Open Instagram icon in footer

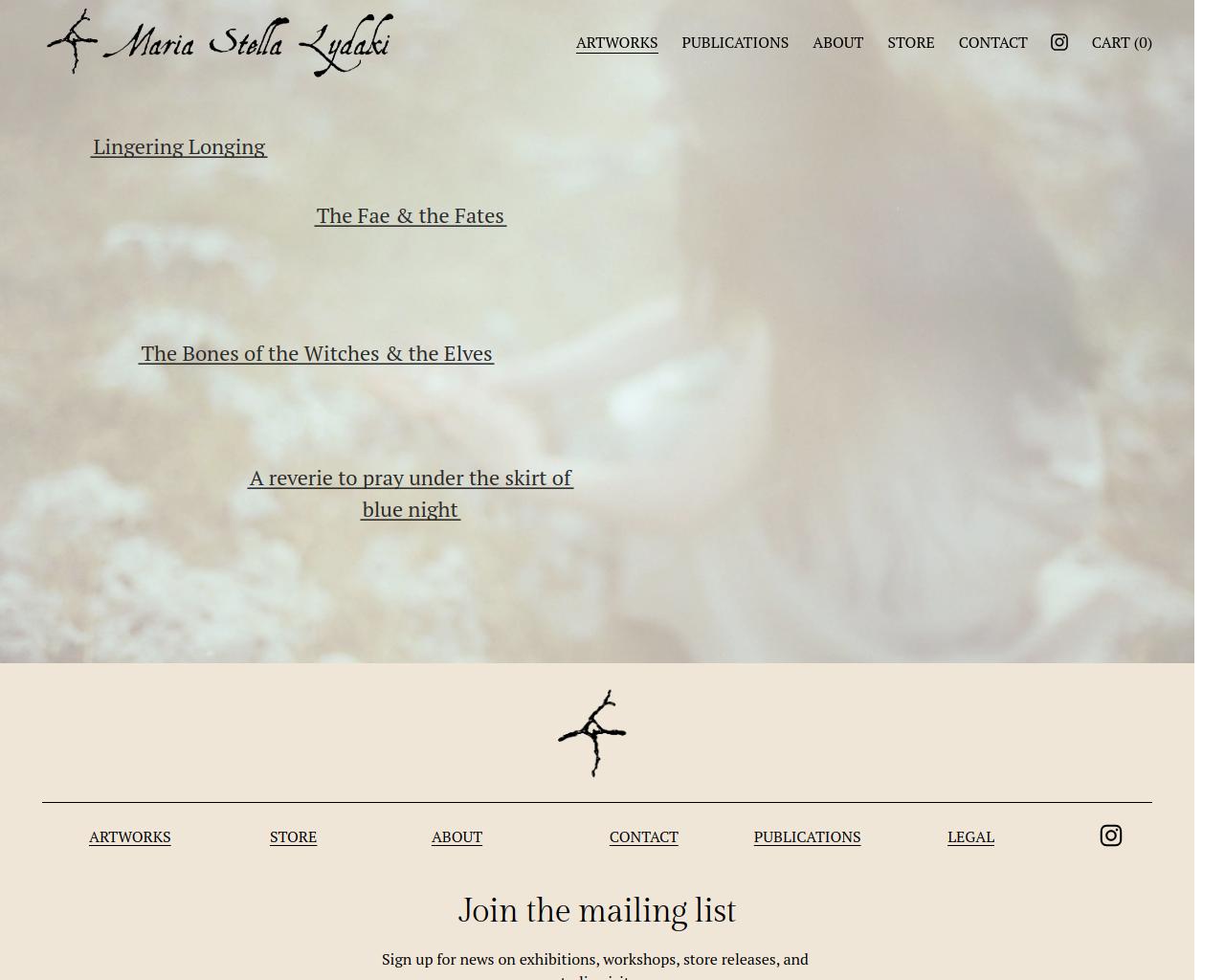pyautogui.click(x=1110, y=835)
